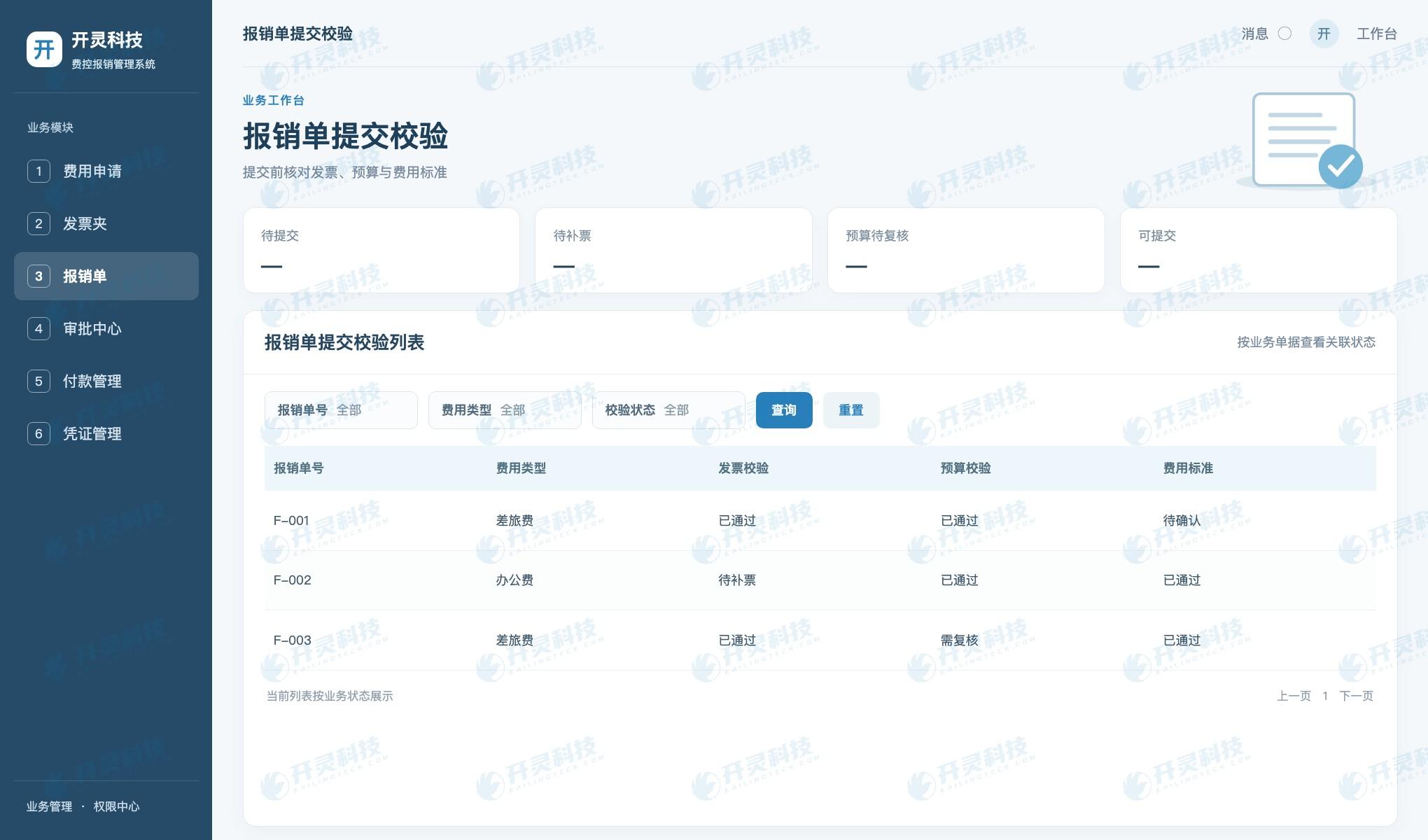This screenshot has height=840, width=1428.
Task: Click the 查询 button
Action: tap(784, 410)
